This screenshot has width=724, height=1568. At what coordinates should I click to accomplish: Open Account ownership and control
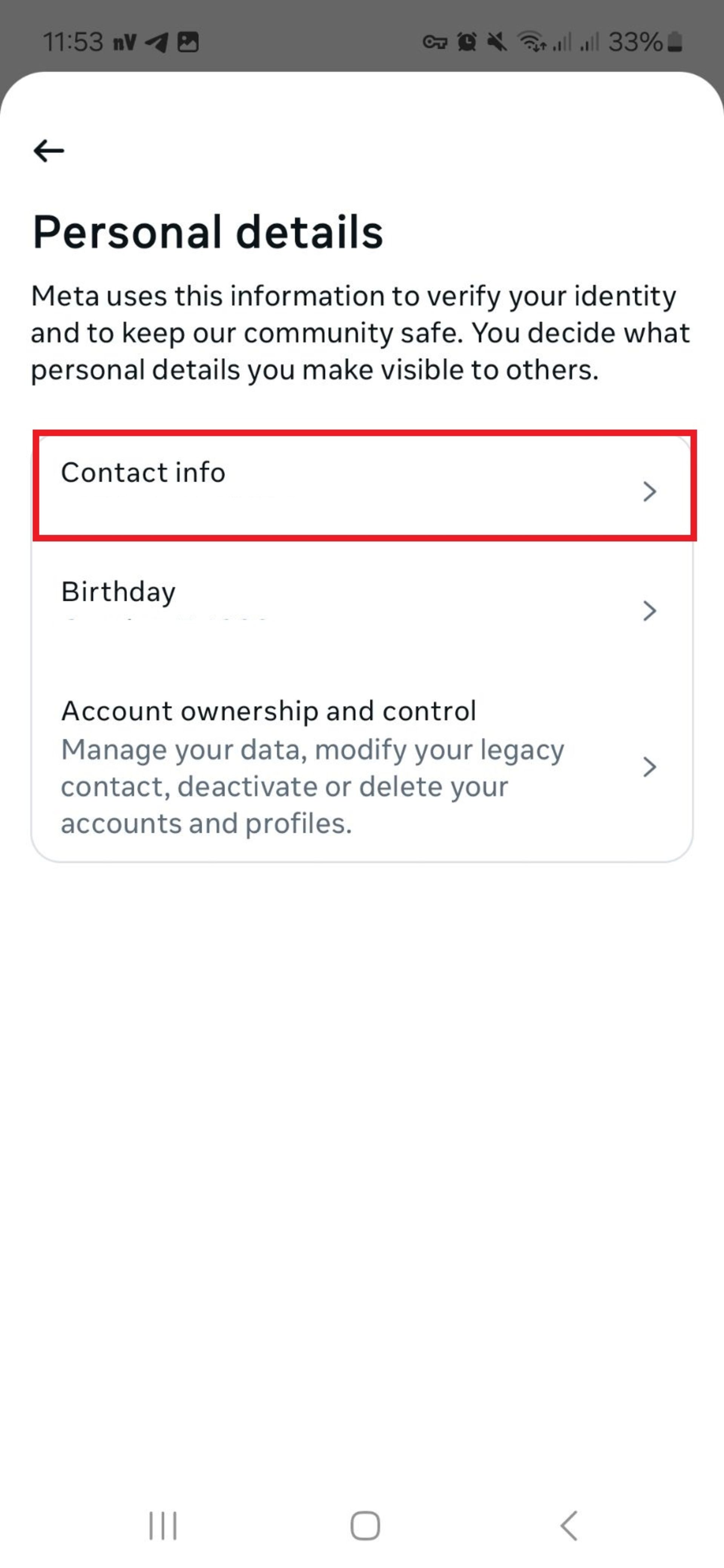362,766
